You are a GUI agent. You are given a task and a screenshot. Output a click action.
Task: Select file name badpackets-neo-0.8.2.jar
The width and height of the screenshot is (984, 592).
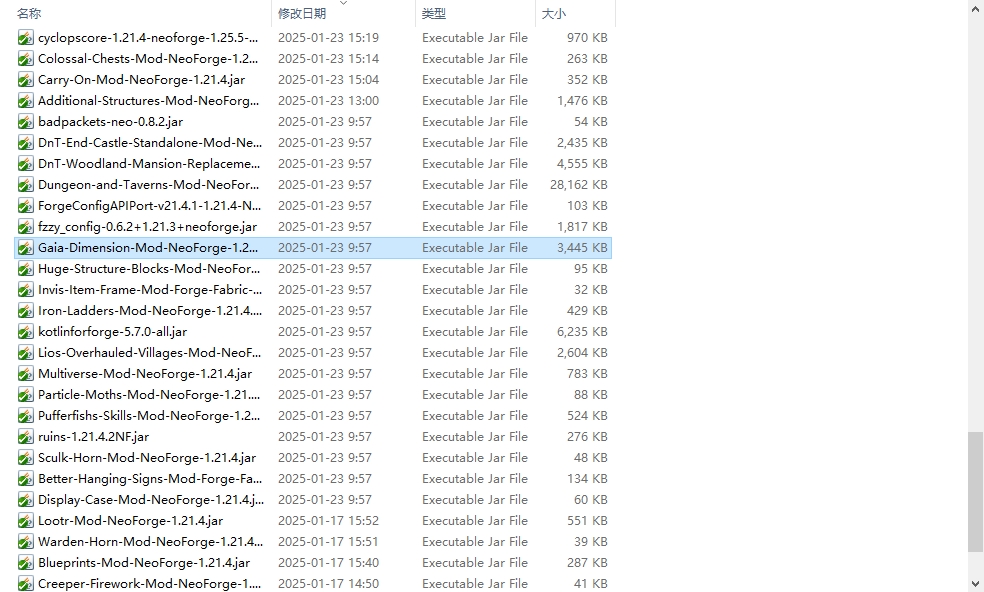click(x=110, y=122)
